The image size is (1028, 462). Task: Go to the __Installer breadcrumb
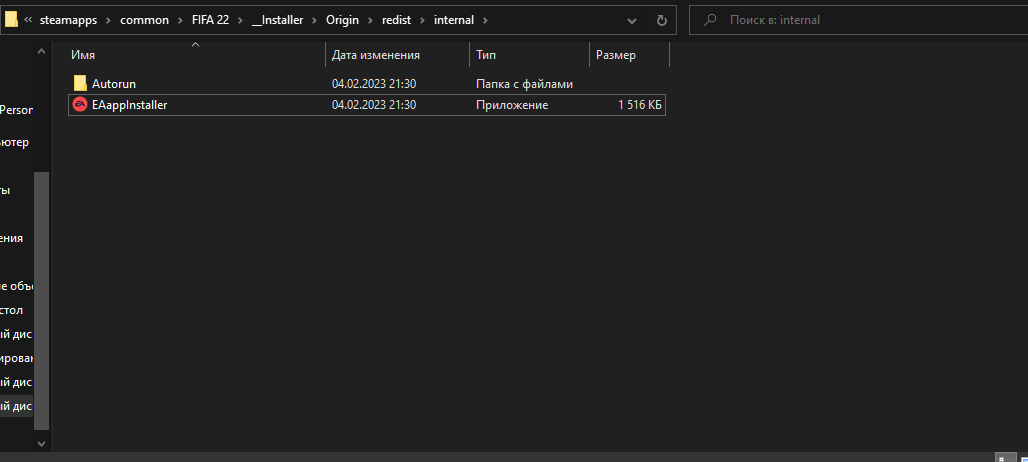tap(277, 20)
